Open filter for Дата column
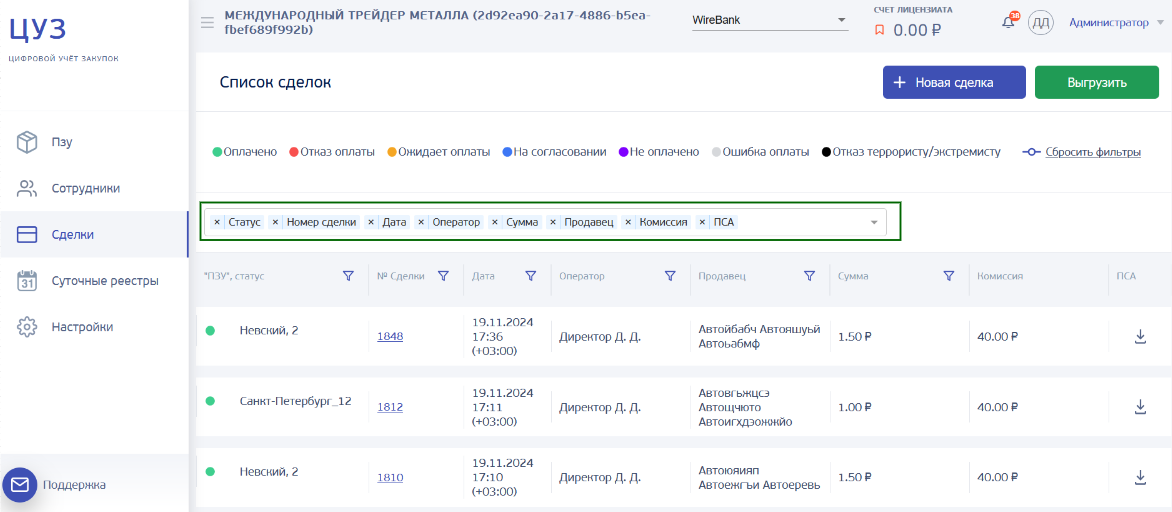Image resolution: width=1172 pixels, height=512 pixels. (x=531, y=276)
